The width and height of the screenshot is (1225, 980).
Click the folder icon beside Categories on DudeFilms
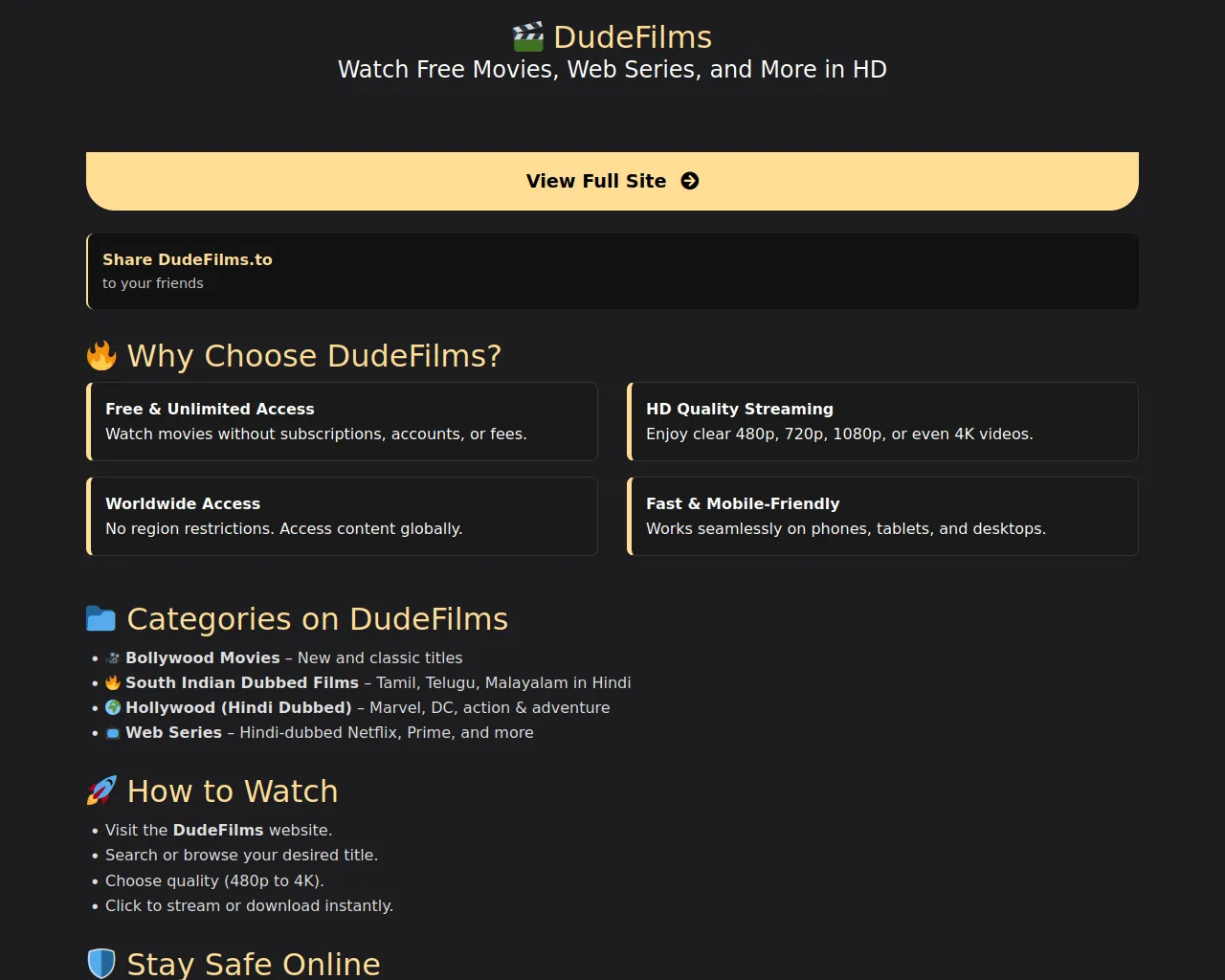tap(100, 619)
